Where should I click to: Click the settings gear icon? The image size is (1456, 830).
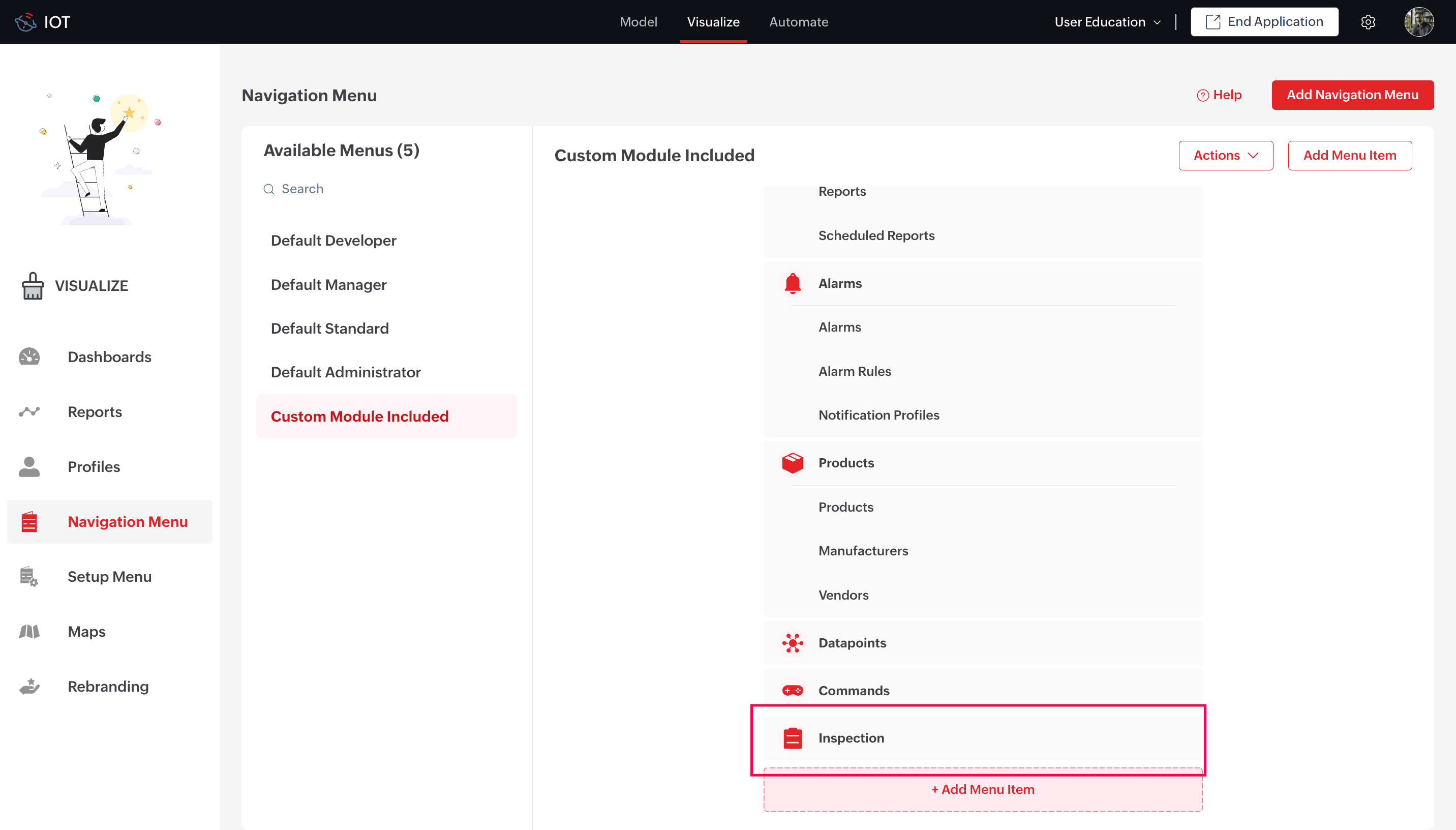(1368, 22)
